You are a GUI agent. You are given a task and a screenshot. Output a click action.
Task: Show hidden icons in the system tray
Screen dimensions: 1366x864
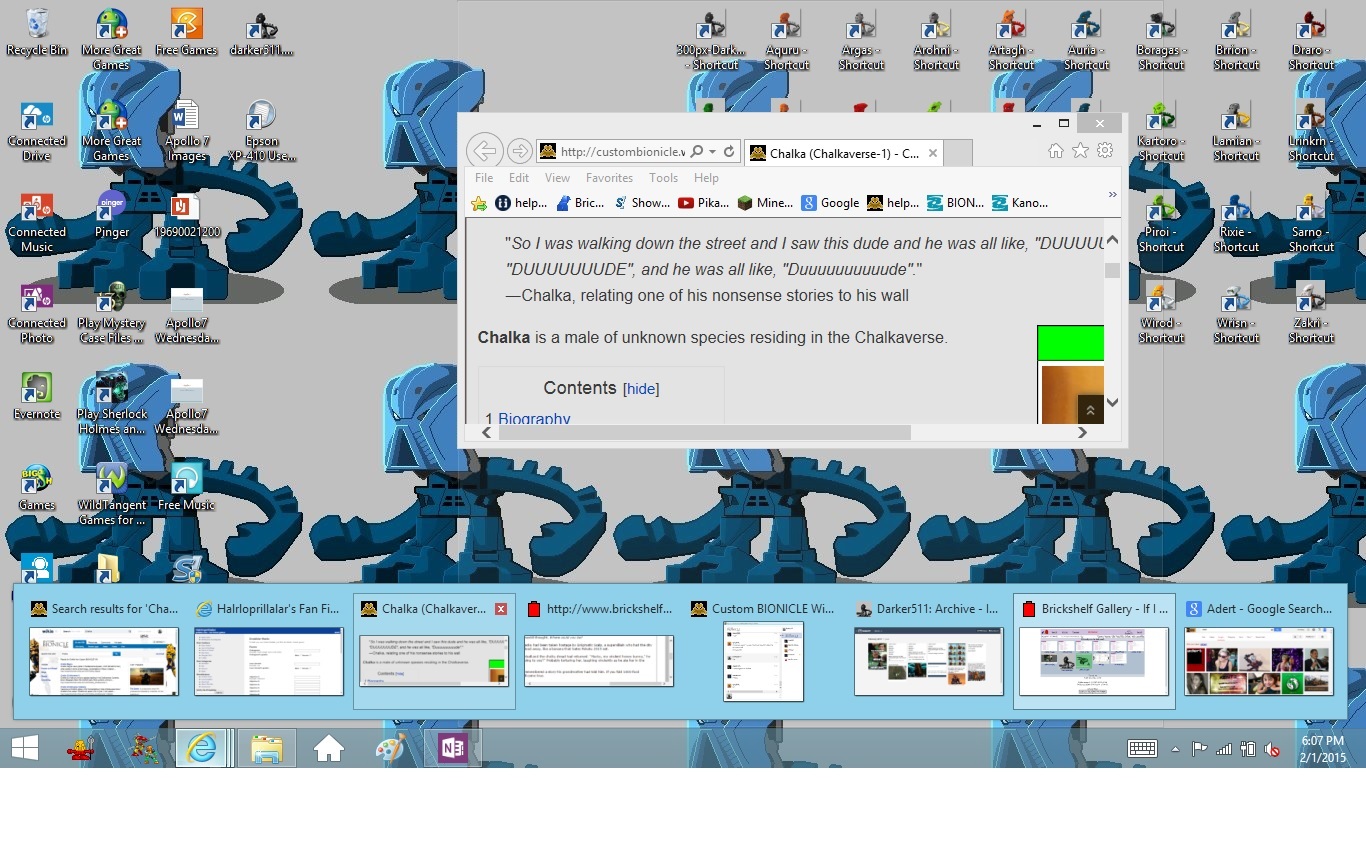point(1176,747)
